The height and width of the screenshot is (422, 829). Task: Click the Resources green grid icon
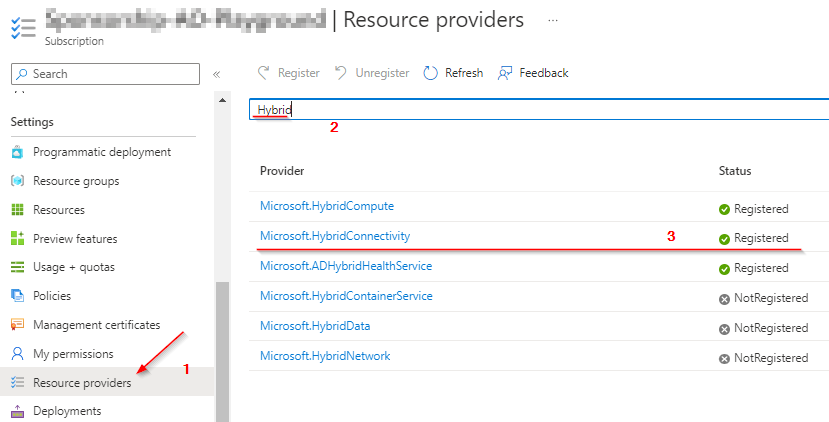(x=17, y=210)
